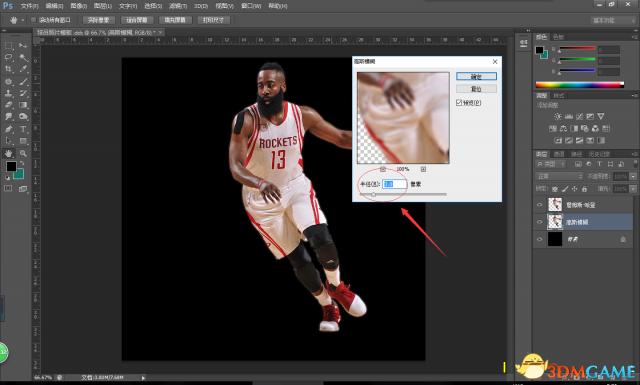Click Print Size button
The image size is (640, 385).
(213, 20)
